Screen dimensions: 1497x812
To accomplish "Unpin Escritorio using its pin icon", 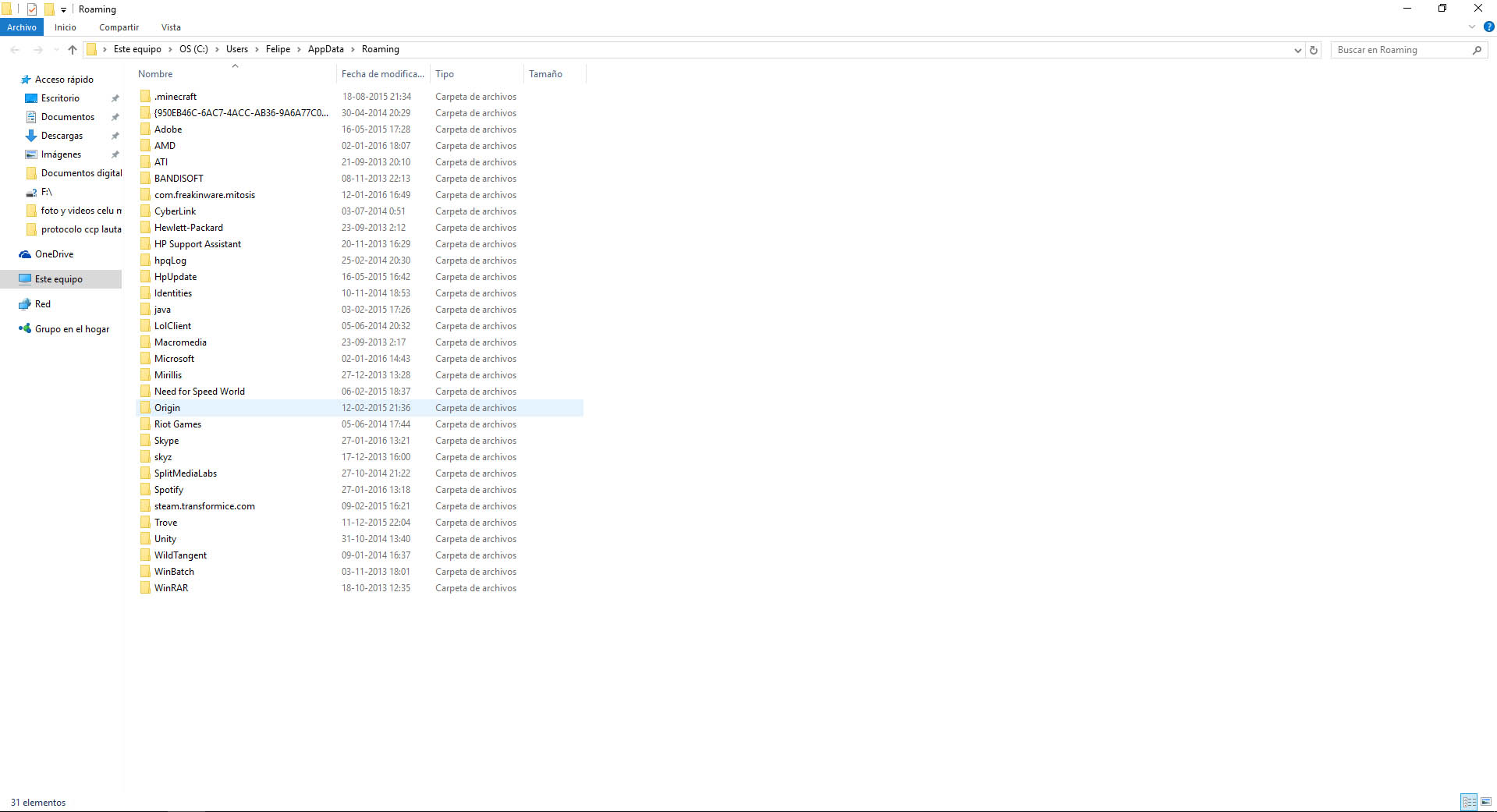I will (x=115, y=98).
